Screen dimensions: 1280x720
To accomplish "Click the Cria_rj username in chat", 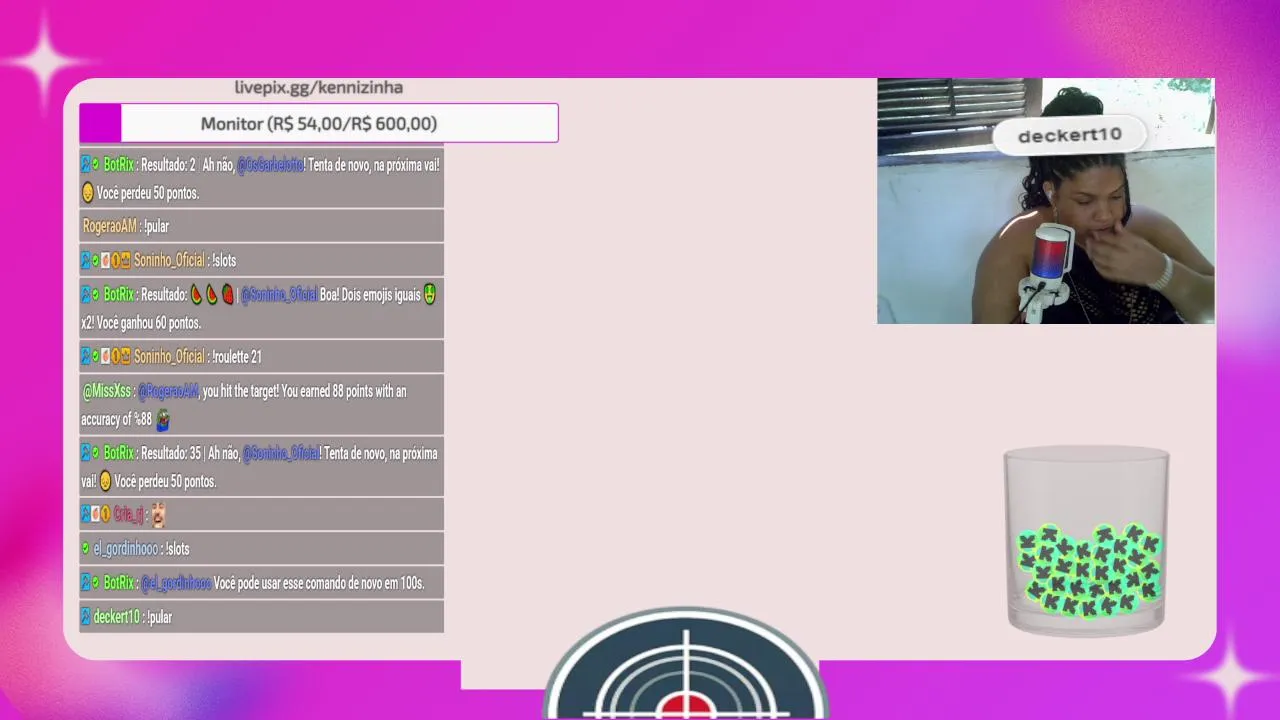I will click(x=128, y=515).
